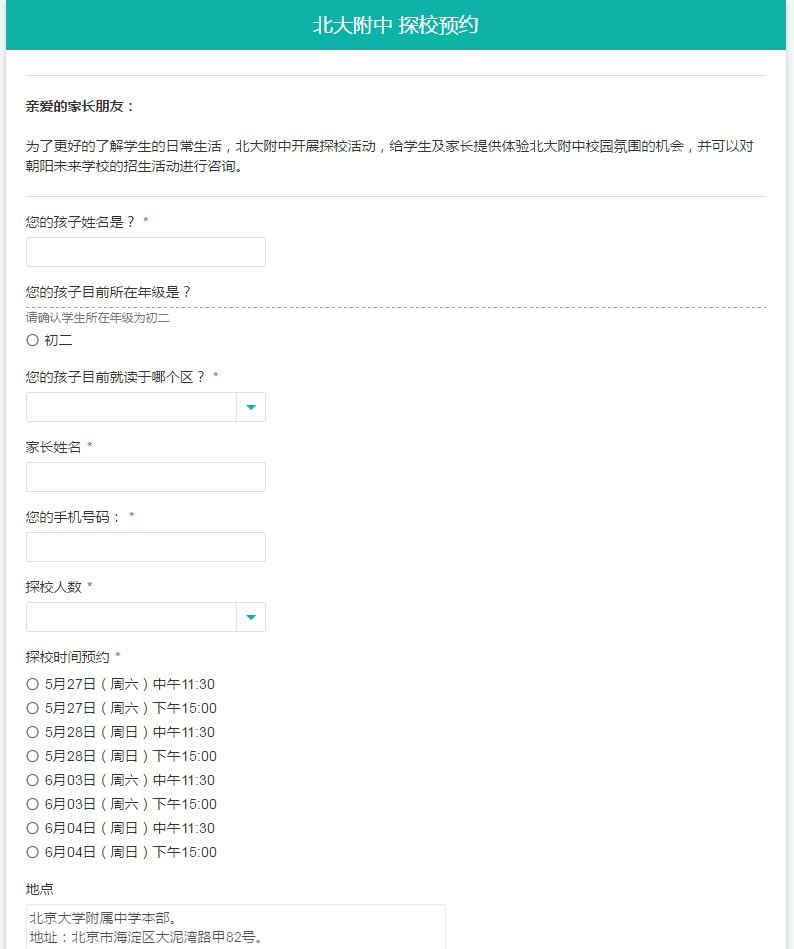
Task: Choose 5月27日（周六）下午15:00 time slot
Action: (x=32, y=708)
